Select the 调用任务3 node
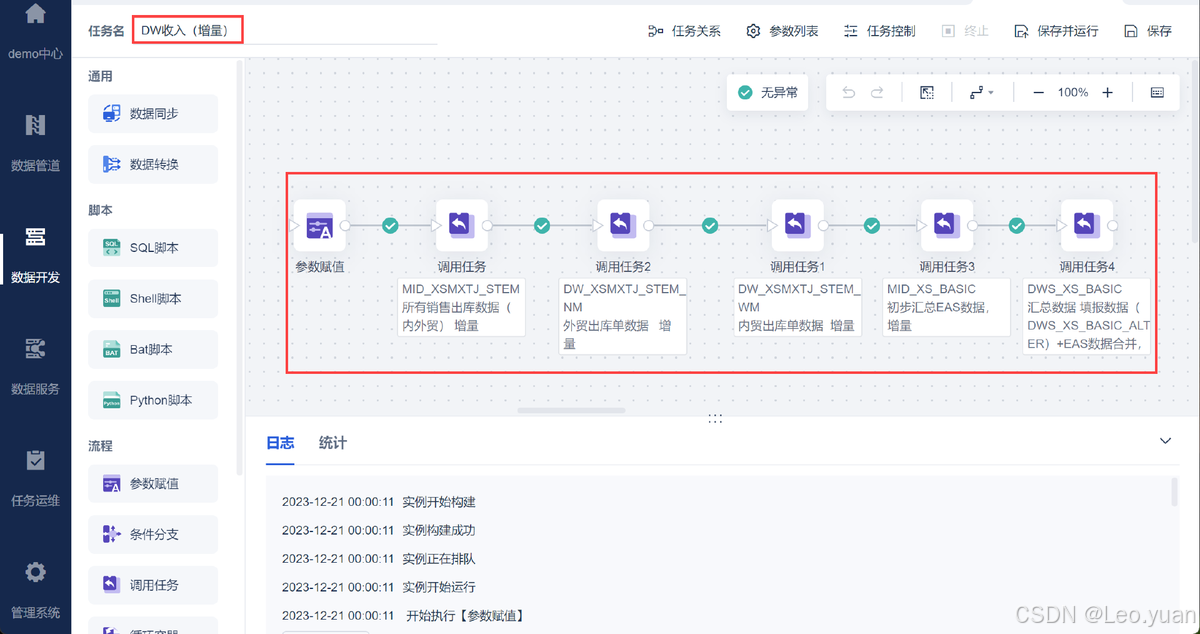Image resolution: width=1200 pixels, height=634 pixels. pos(947,225)
